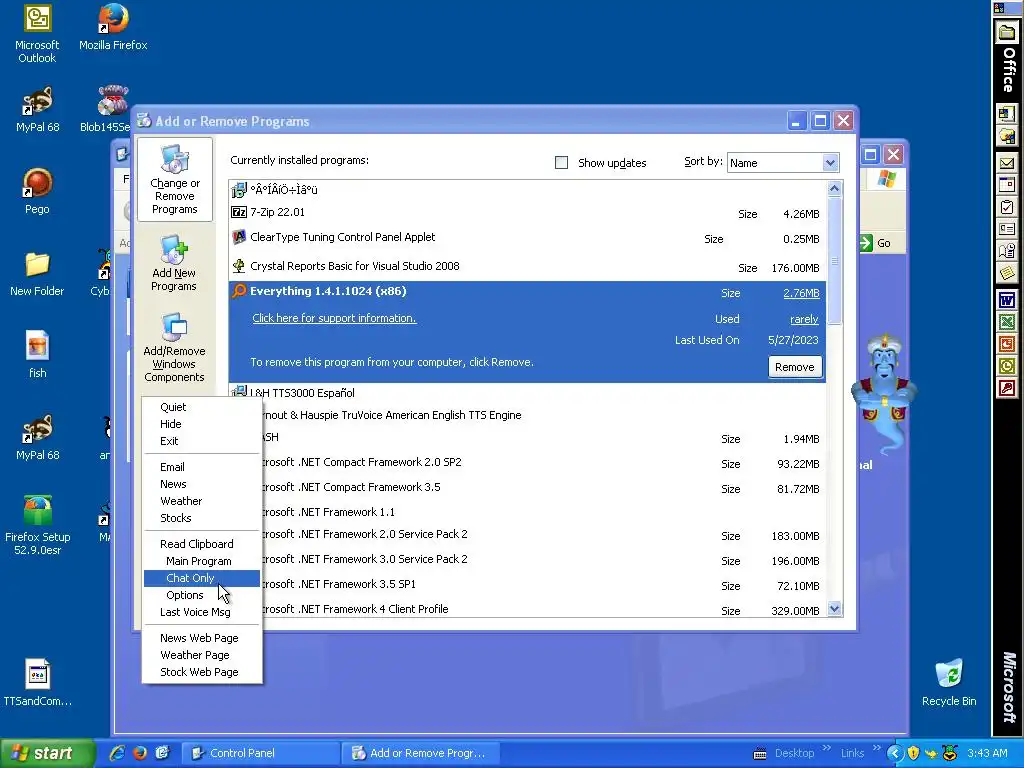Image resolution: width=1024 pixels, height=768 pixels.
Task: Click the security shield tray icon
Action: coord(913,753)
